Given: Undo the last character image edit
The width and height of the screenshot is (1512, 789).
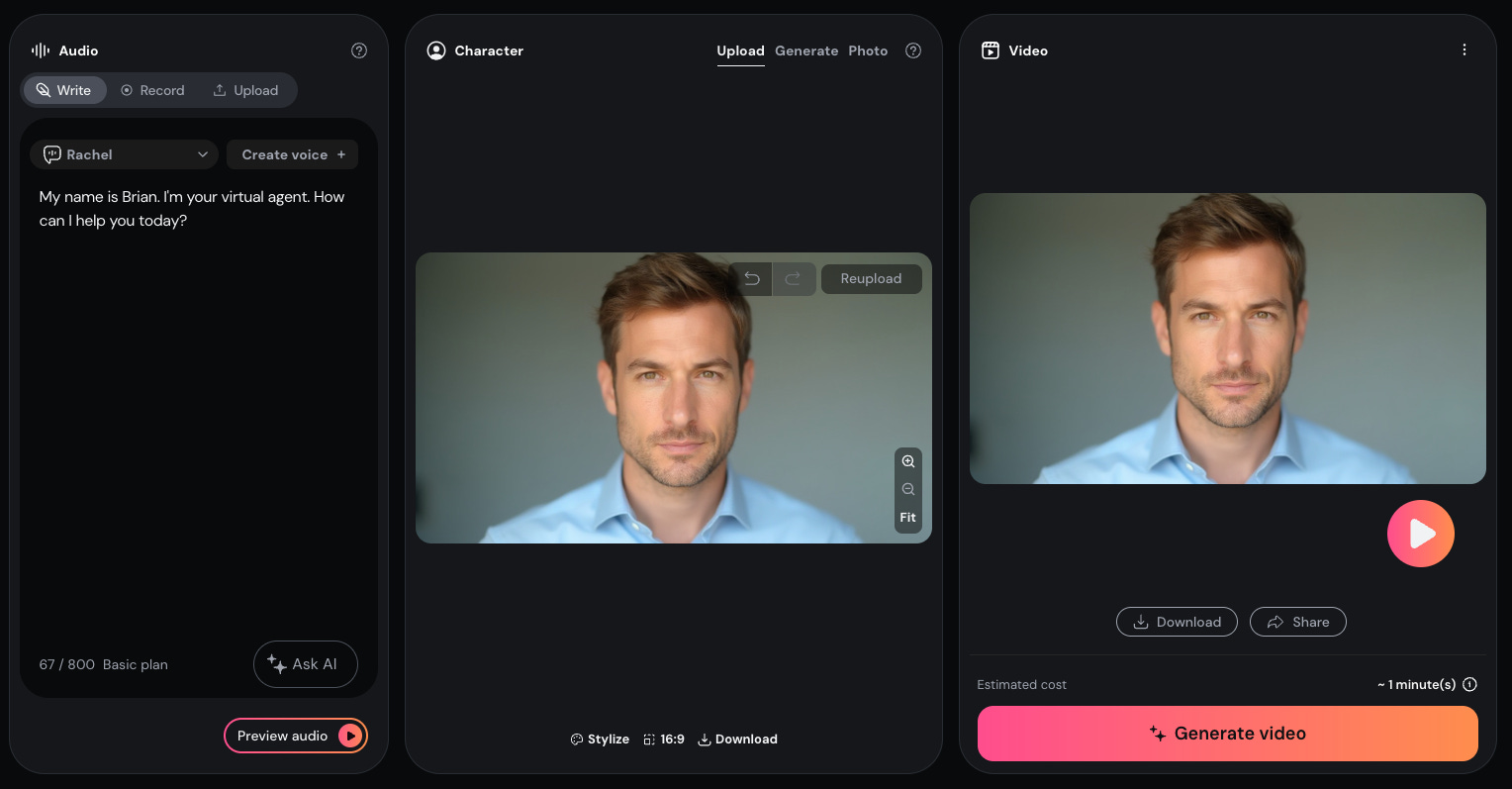Looking at the screenshot, I should click(x=752, y=279).
